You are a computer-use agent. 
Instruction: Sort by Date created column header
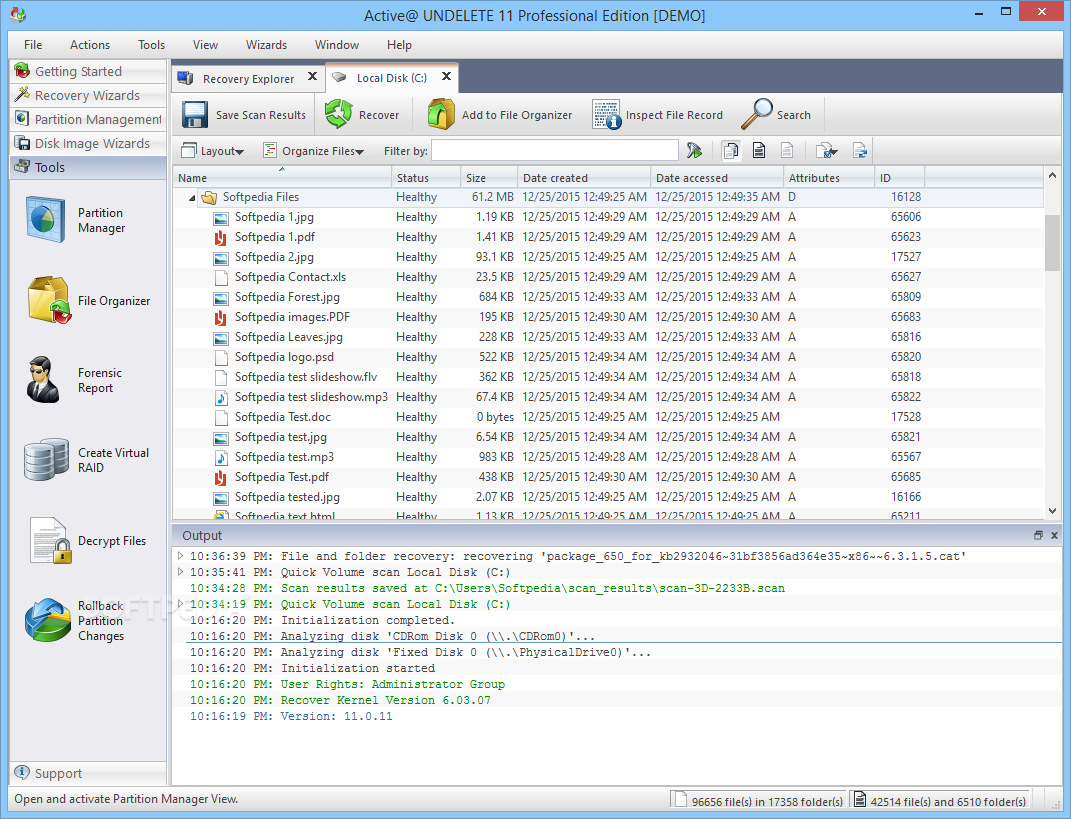[x=584, y=178]
